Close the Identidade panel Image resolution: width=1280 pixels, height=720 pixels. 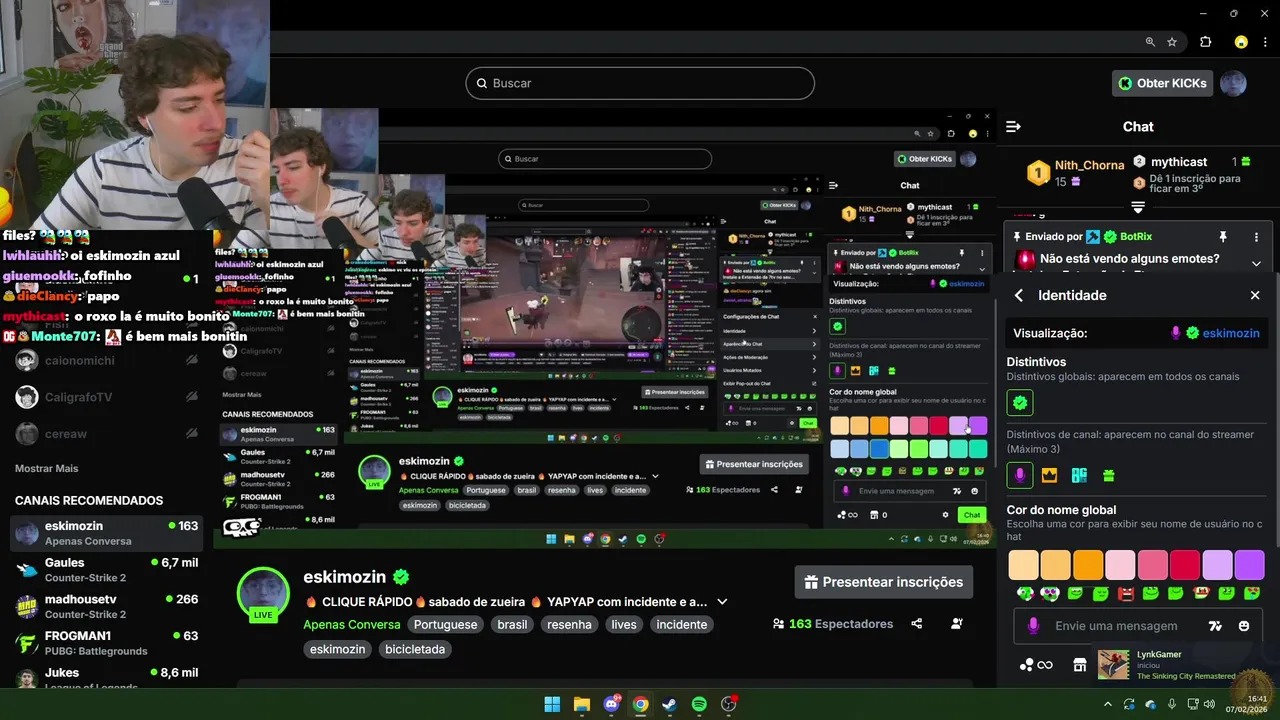point(1255,295)
